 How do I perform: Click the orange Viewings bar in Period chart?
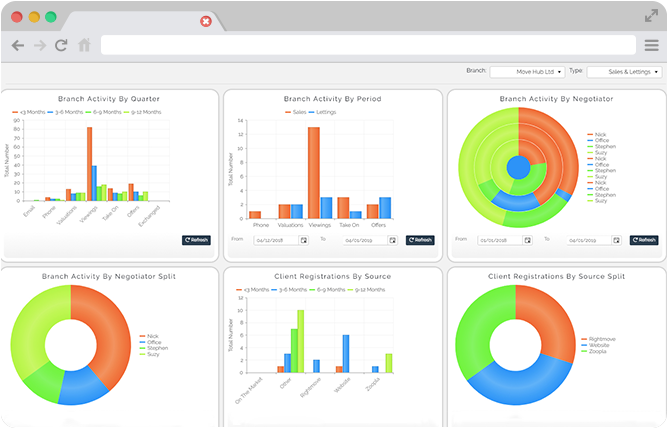[314, 173]
